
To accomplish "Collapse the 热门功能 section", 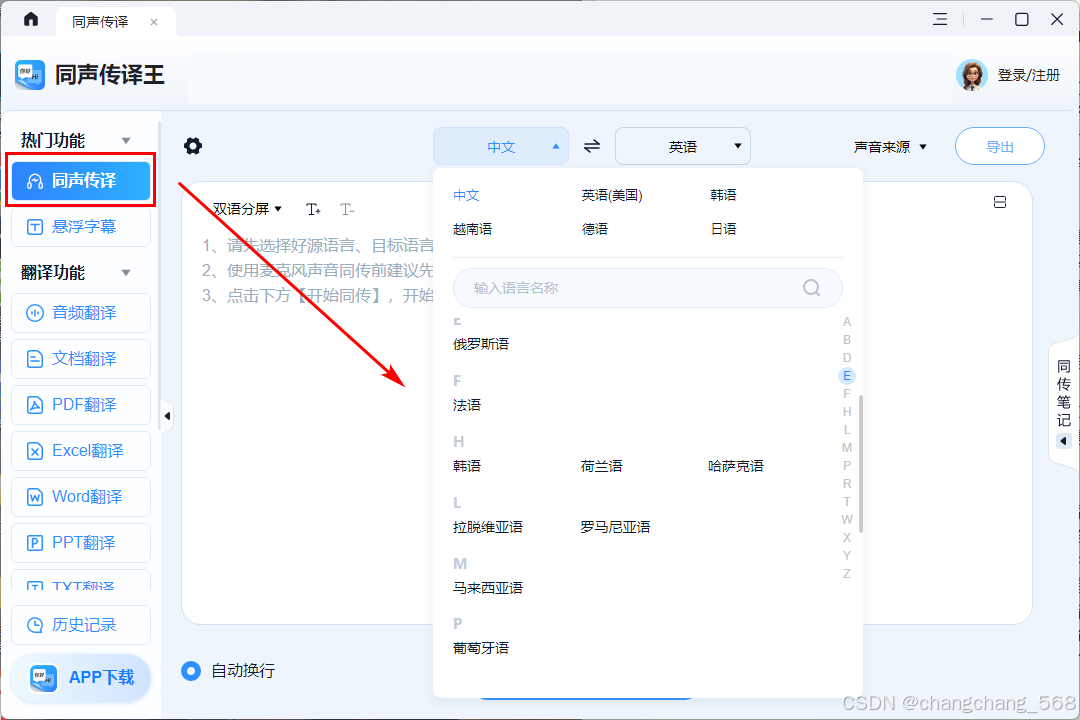I will click(x=126, y=141).
